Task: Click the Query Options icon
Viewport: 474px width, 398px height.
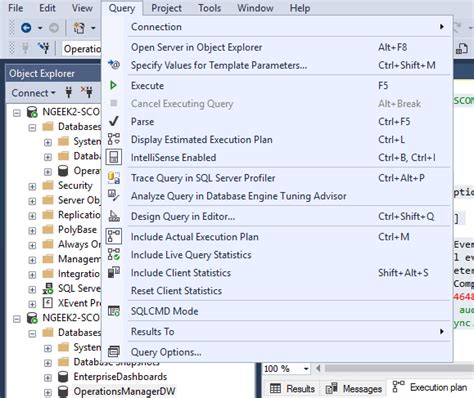Action: [x=114, y=352]
